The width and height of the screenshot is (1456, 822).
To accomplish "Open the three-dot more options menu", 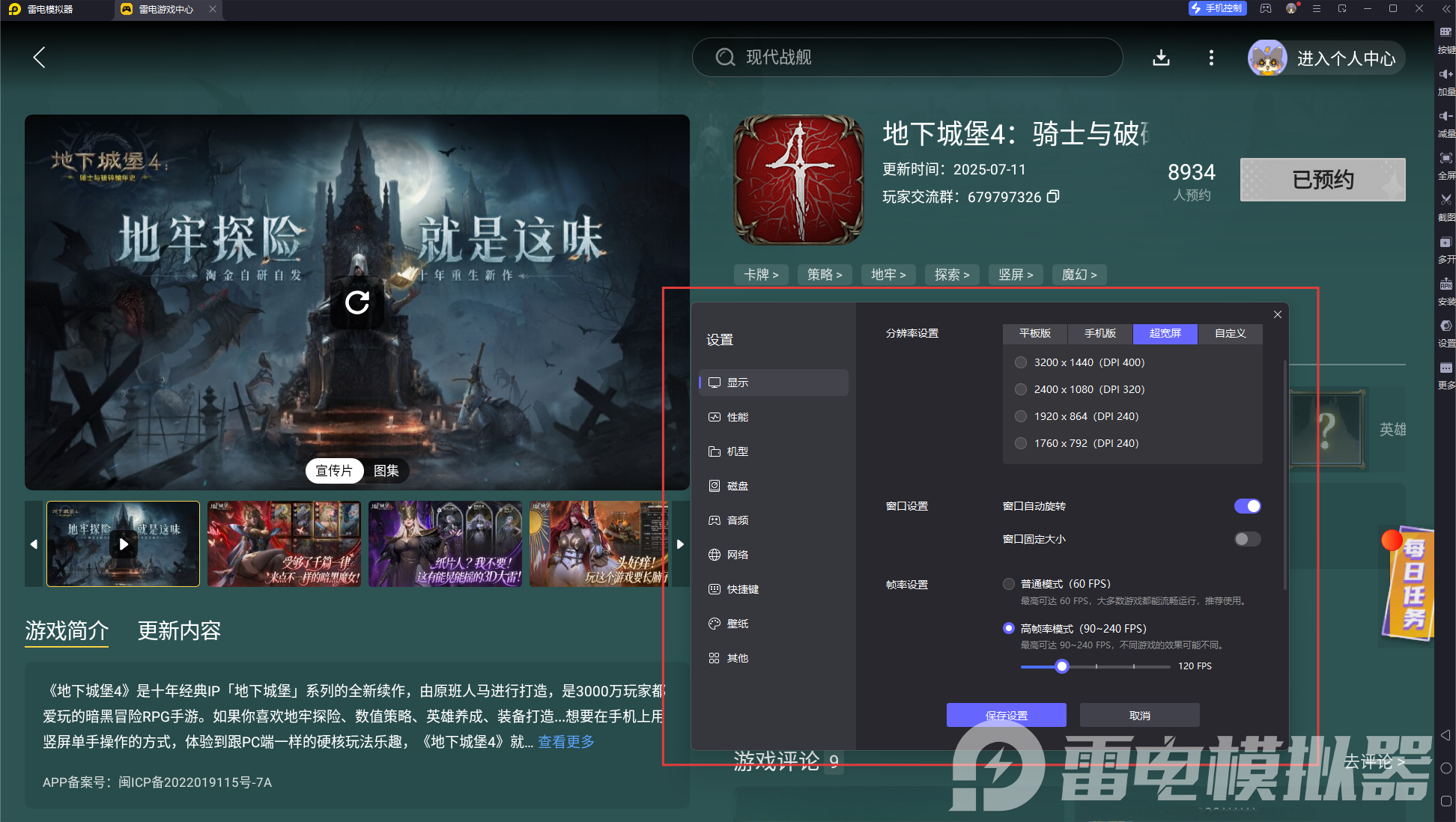I will coord(1211,58).
